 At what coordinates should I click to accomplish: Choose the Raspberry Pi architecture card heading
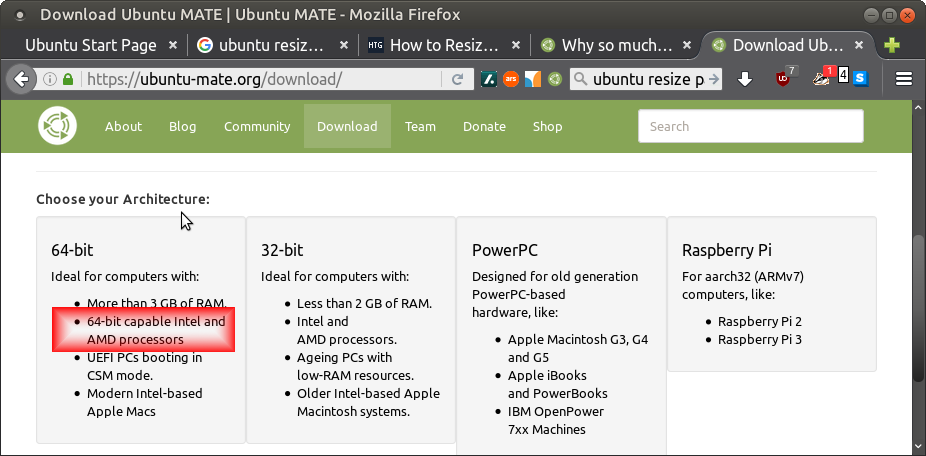[727, 250]
